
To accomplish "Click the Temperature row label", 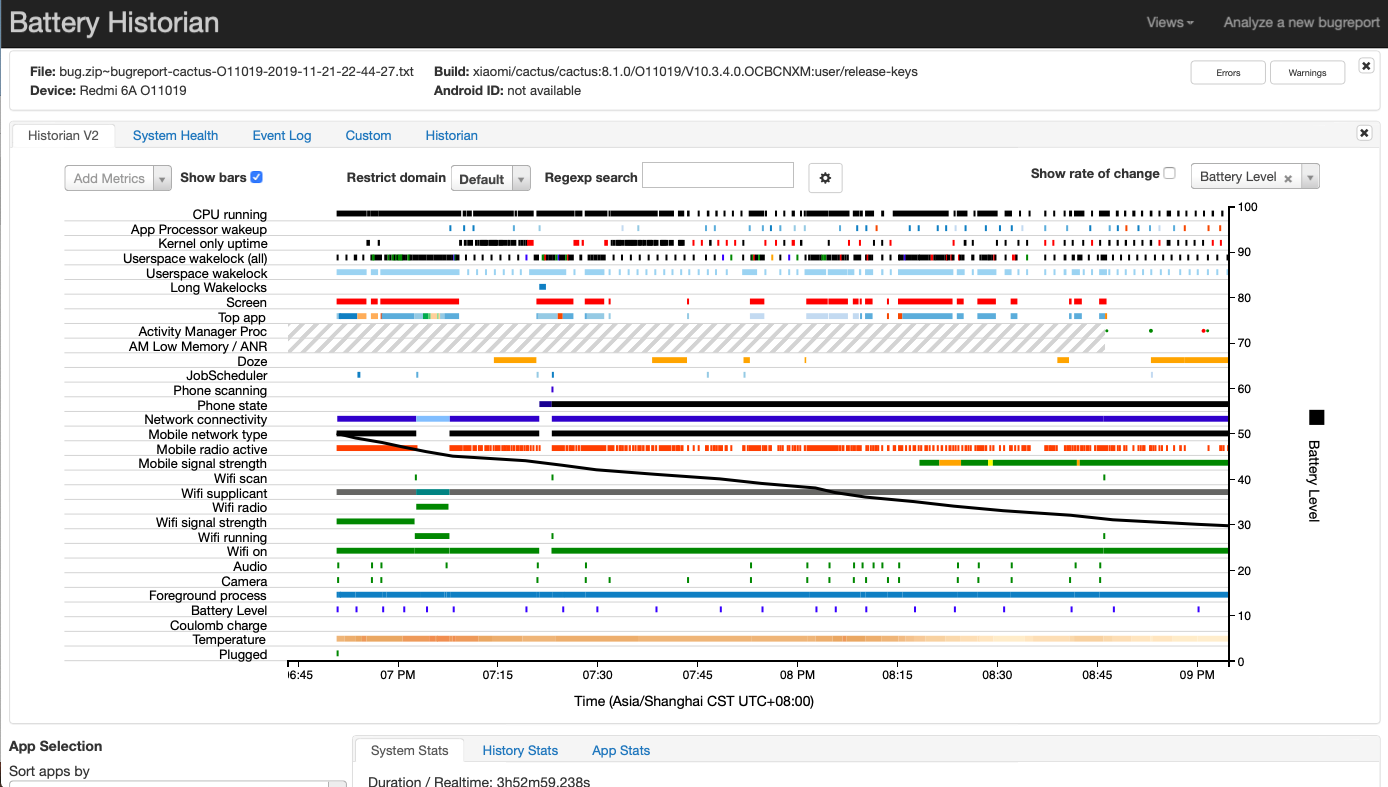I will 229,640.
